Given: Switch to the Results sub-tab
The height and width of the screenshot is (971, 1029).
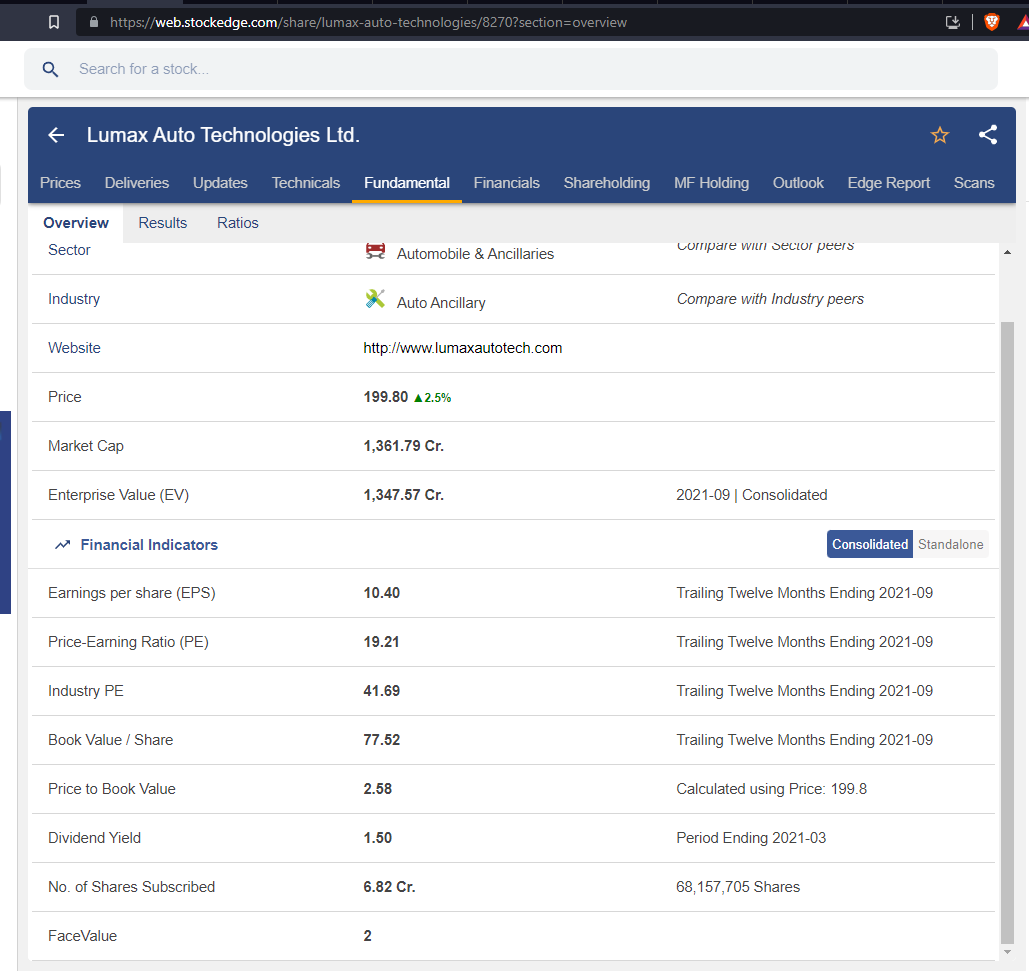Looking at the screenshot, I should (x=163, y=223).
